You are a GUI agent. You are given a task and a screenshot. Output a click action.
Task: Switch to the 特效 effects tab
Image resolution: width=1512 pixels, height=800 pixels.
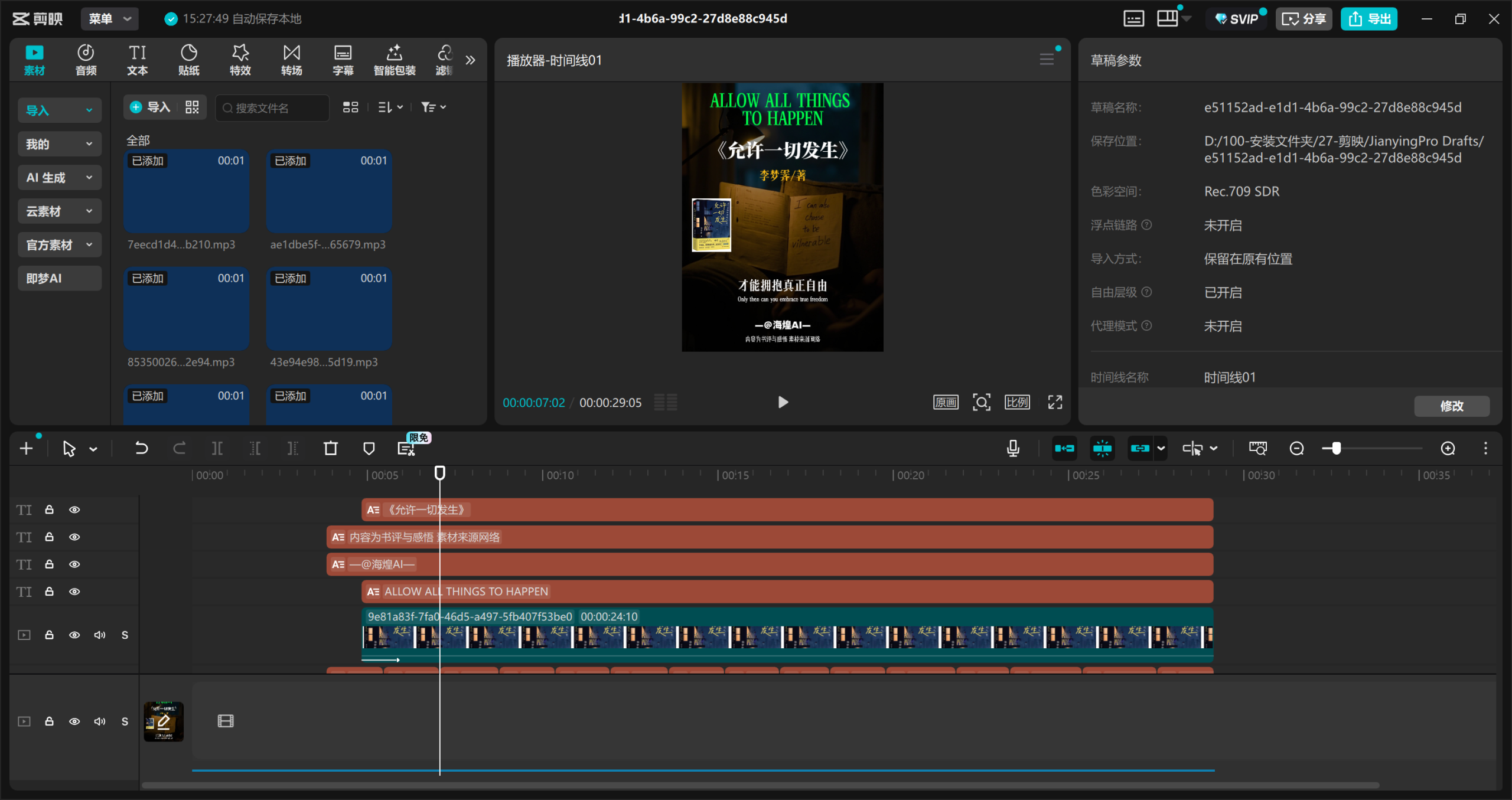(x=240, y=60)
